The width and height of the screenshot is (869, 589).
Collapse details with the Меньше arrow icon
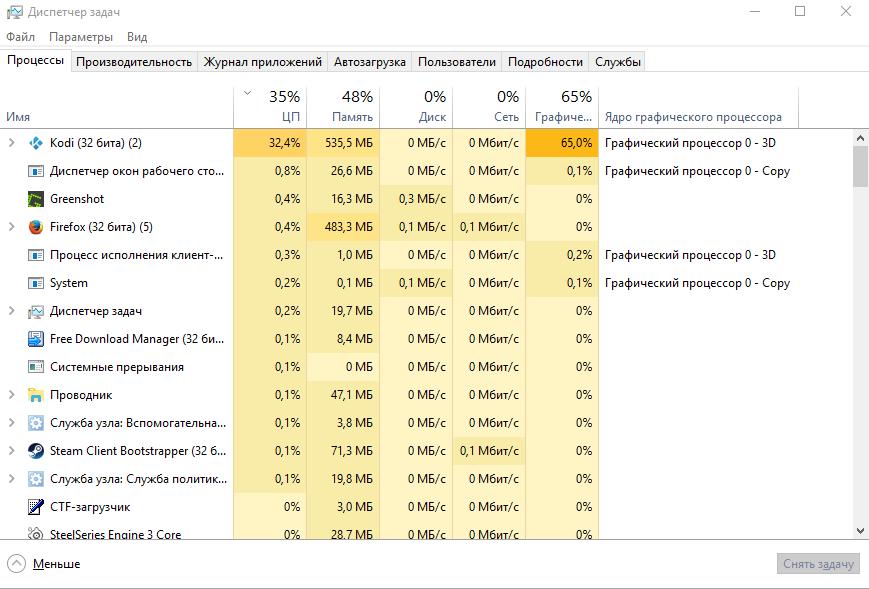coord(17,564)
